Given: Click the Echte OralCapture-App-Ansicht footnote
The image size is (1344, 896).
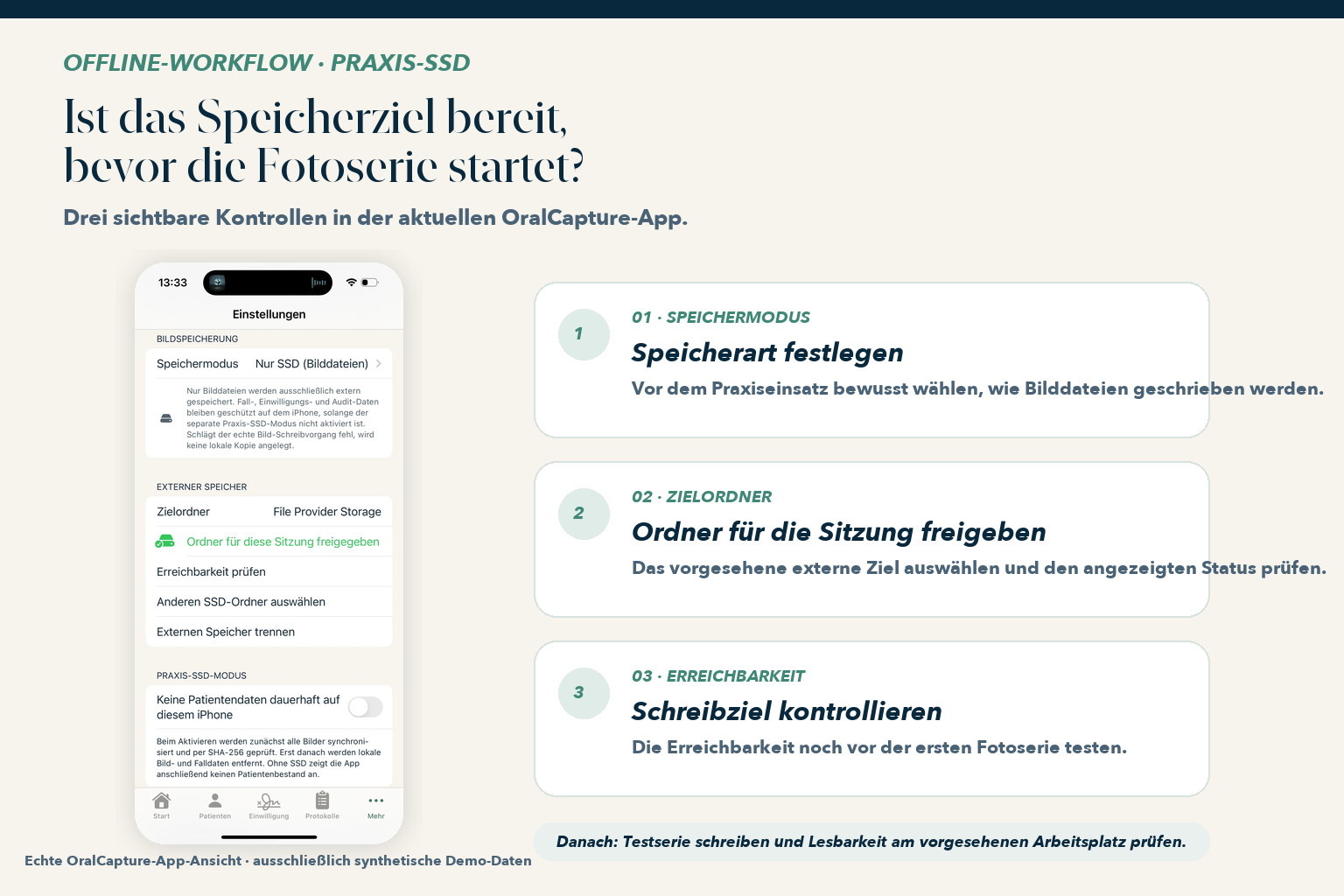Looking at the screenshot, I should click(278, 860).
